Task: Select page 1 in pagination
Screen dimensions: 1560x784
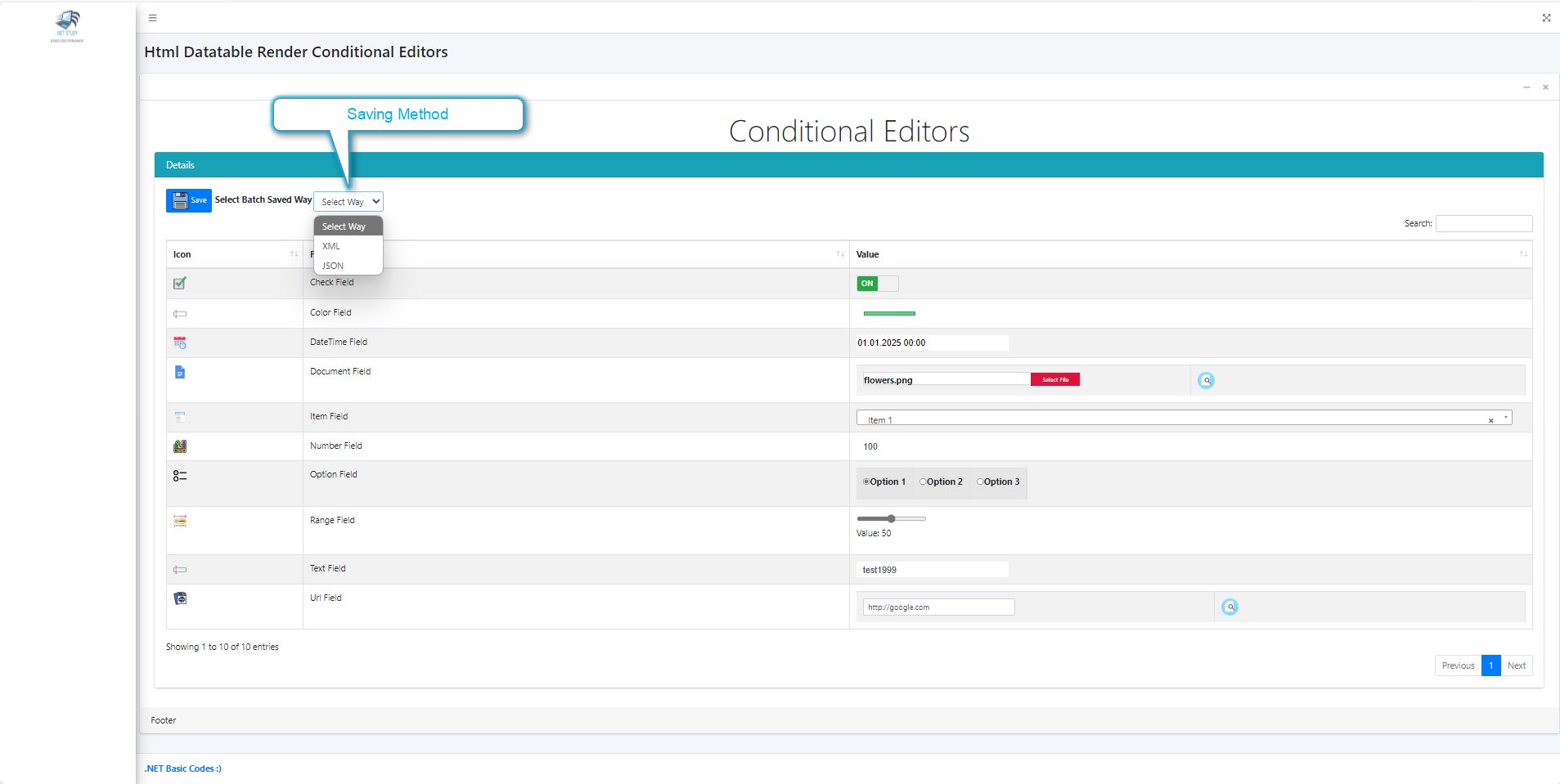Action: coord(1491,665)
